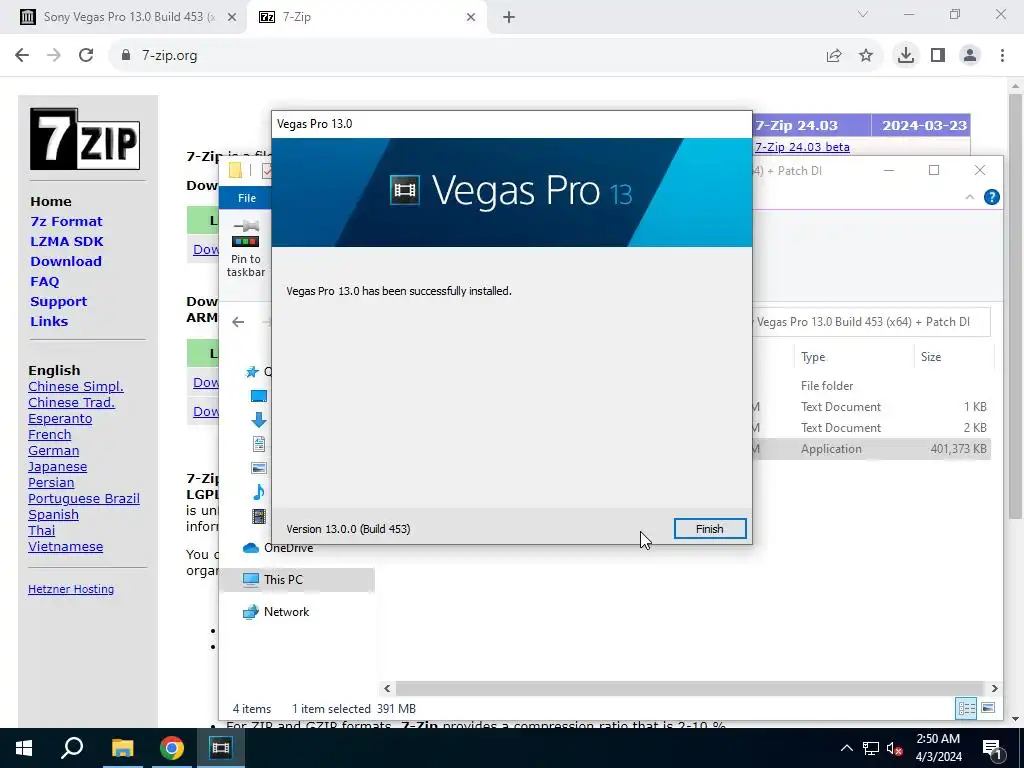This screenshot has height=768, width=1024.
Task: Open the Download link in sidebar
Action: tap(66, 261)
